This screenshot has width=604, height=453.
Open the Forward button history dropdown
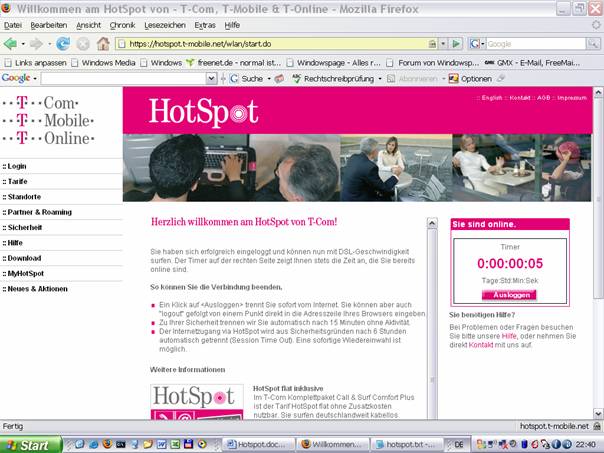pyautogui.click(x=49, y=44)
